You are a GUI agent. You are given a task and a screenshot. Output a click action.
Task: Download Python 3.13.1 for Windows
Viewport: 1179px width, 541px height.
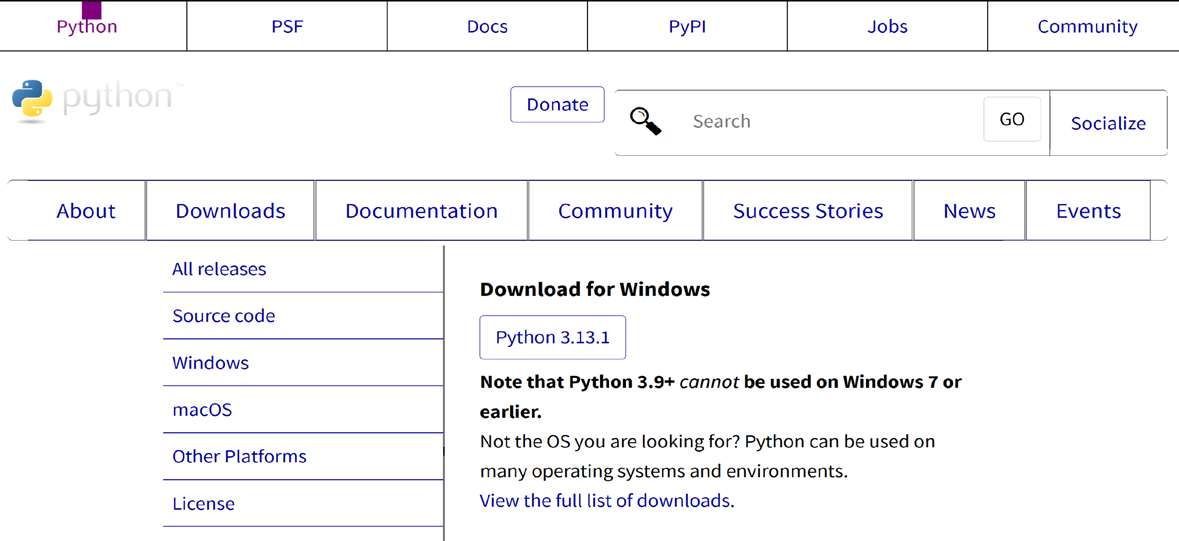point(552,338)
